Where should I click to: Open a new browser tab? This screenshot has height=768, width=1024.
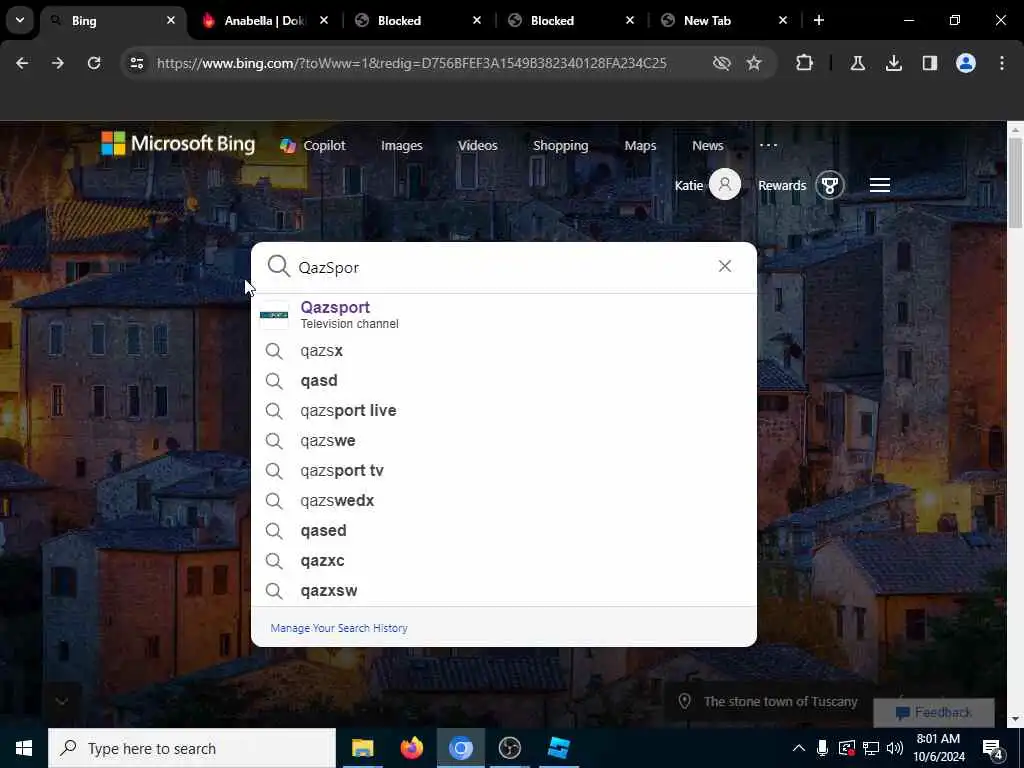pyautogui.click(x=819, y=20)
